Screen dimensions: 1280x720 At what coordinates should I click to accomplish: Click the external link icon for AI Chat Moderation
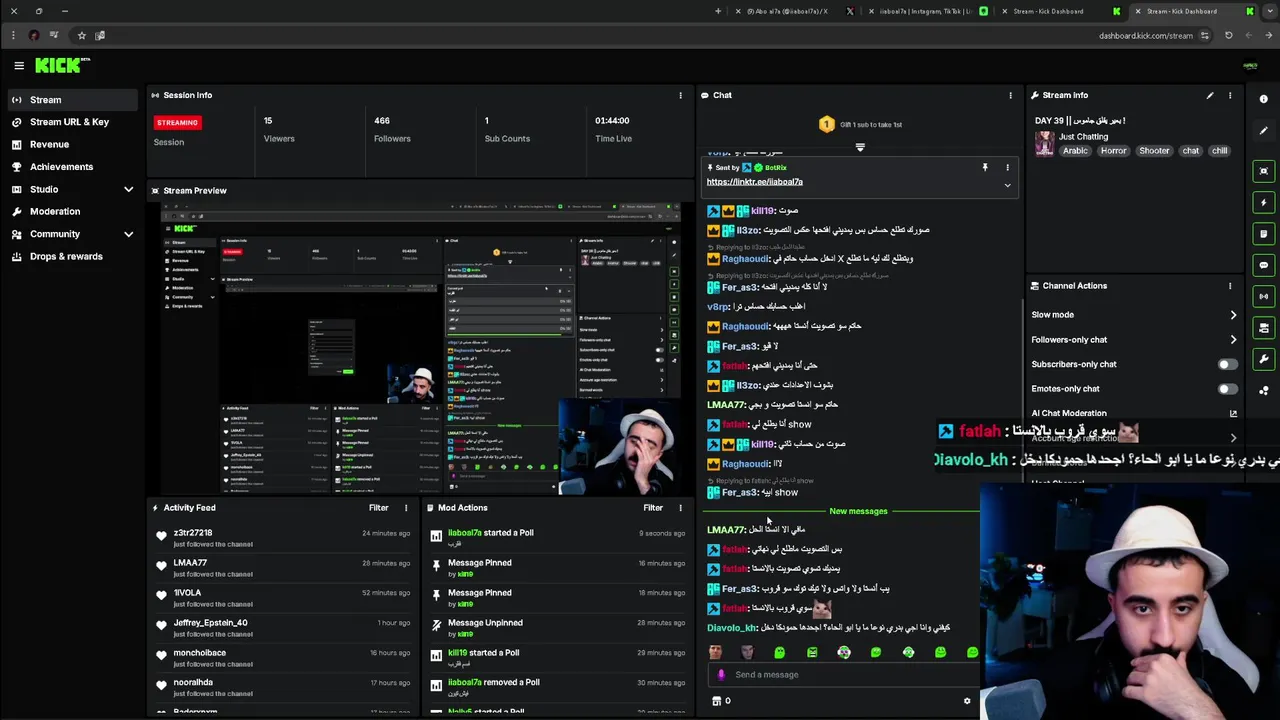[x=1233, y=413]
